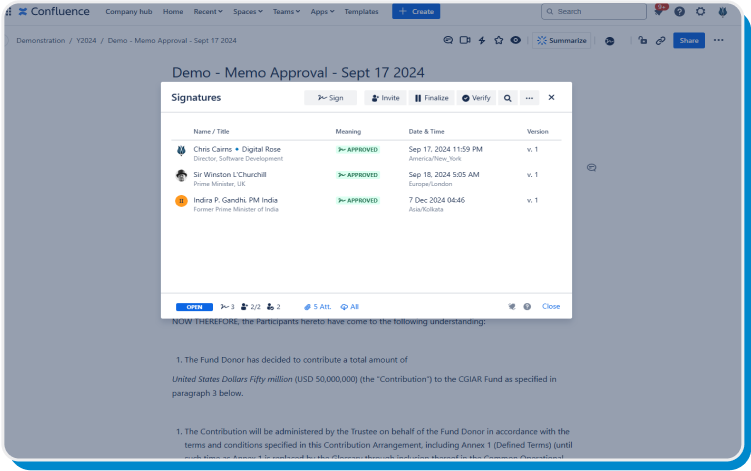Image resolution: width=751 pixels, height=471 pixels.
Task: Open page restrictions unlock icon
Action: click(643, 40)
